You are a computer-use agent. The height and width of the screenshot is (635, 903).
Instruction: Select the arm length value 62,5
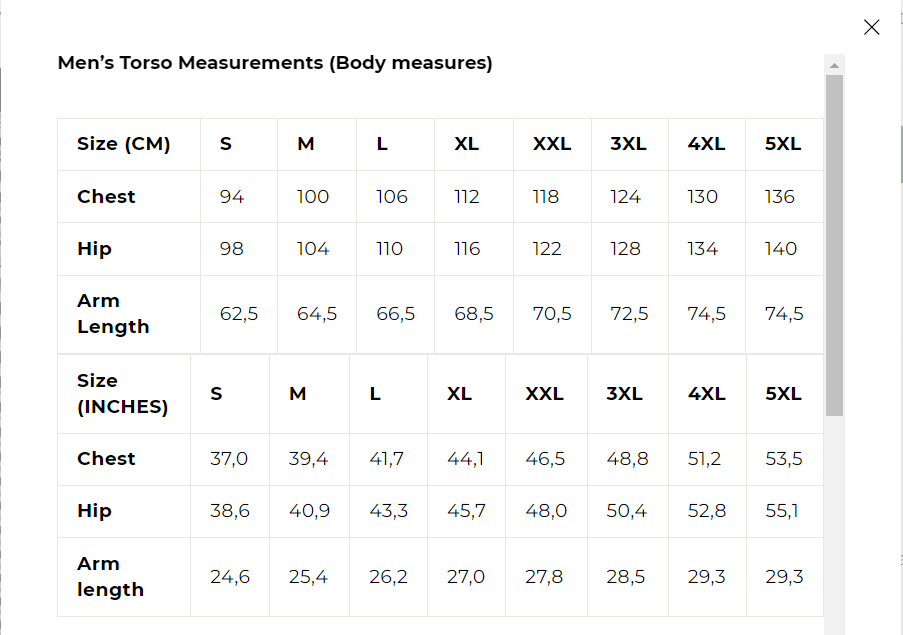click(239, 314)
